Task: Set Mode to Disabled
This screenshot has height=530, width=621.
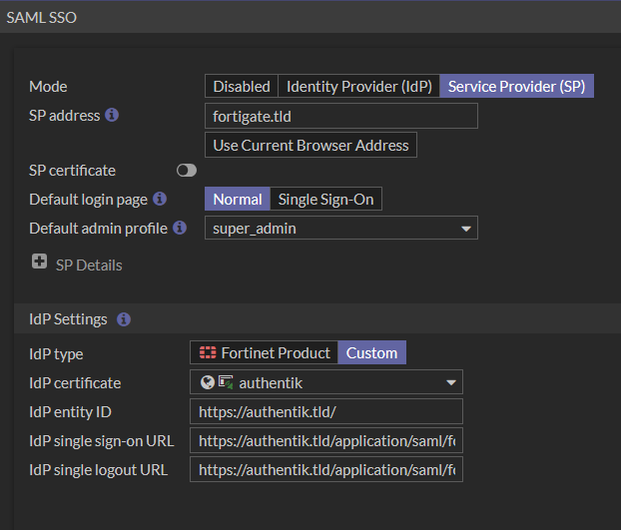Action: tap(241, 86)
